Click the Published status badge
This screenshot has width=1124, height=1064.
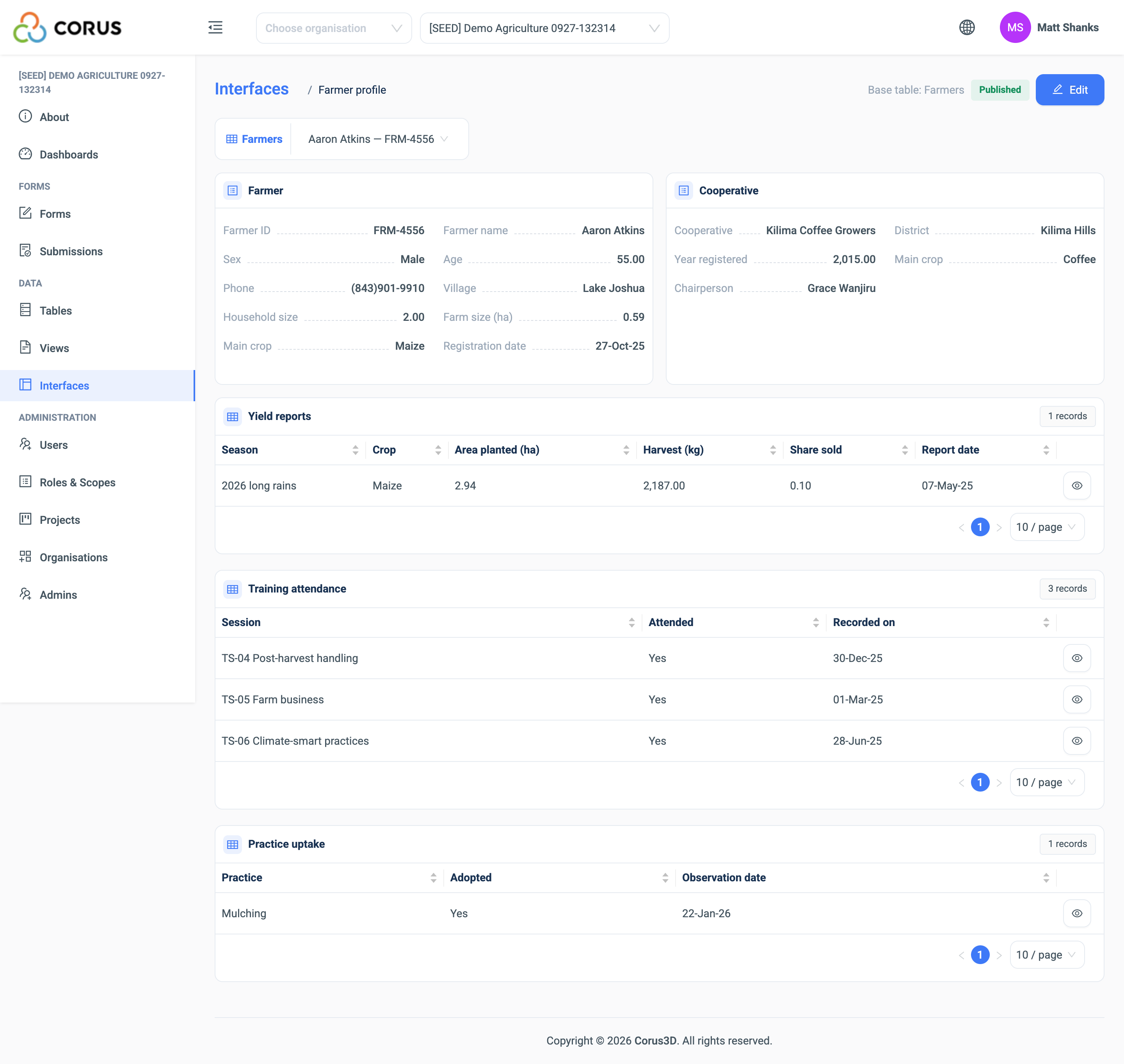[x=1000, y=90]
